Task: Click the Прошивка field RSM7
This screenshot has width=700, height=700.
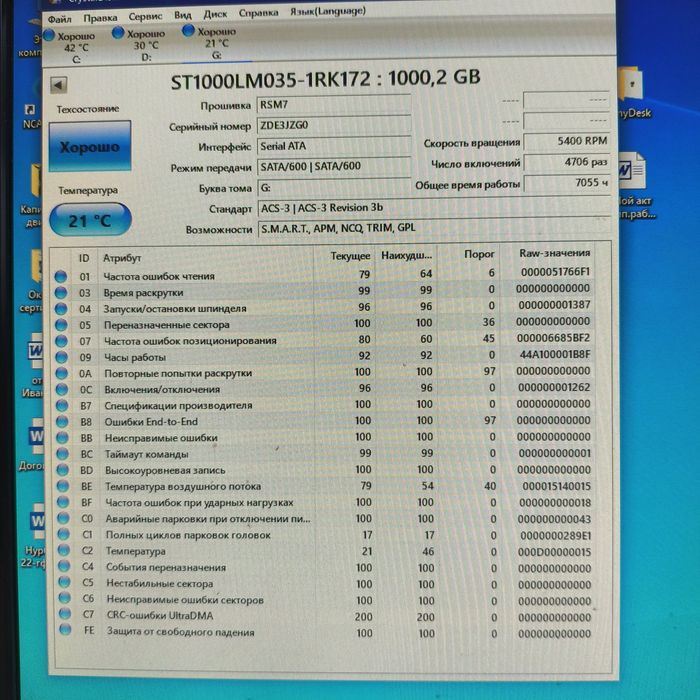Action: [333, 105]
